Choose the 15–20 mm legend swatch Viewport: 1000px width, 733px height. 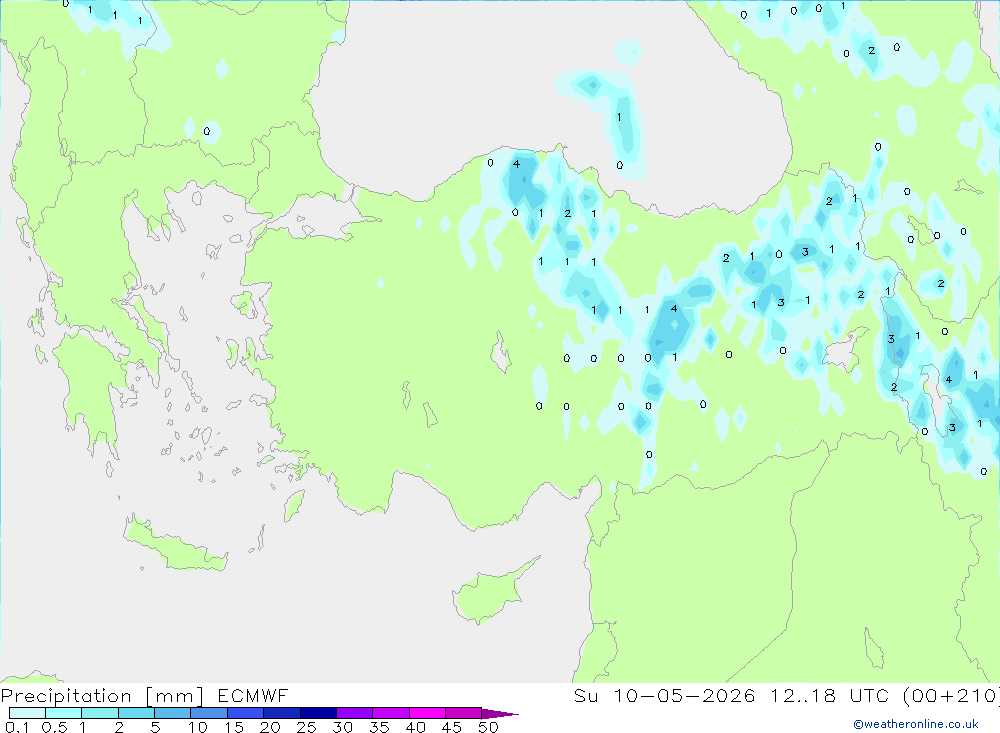(x=246, y=713)
